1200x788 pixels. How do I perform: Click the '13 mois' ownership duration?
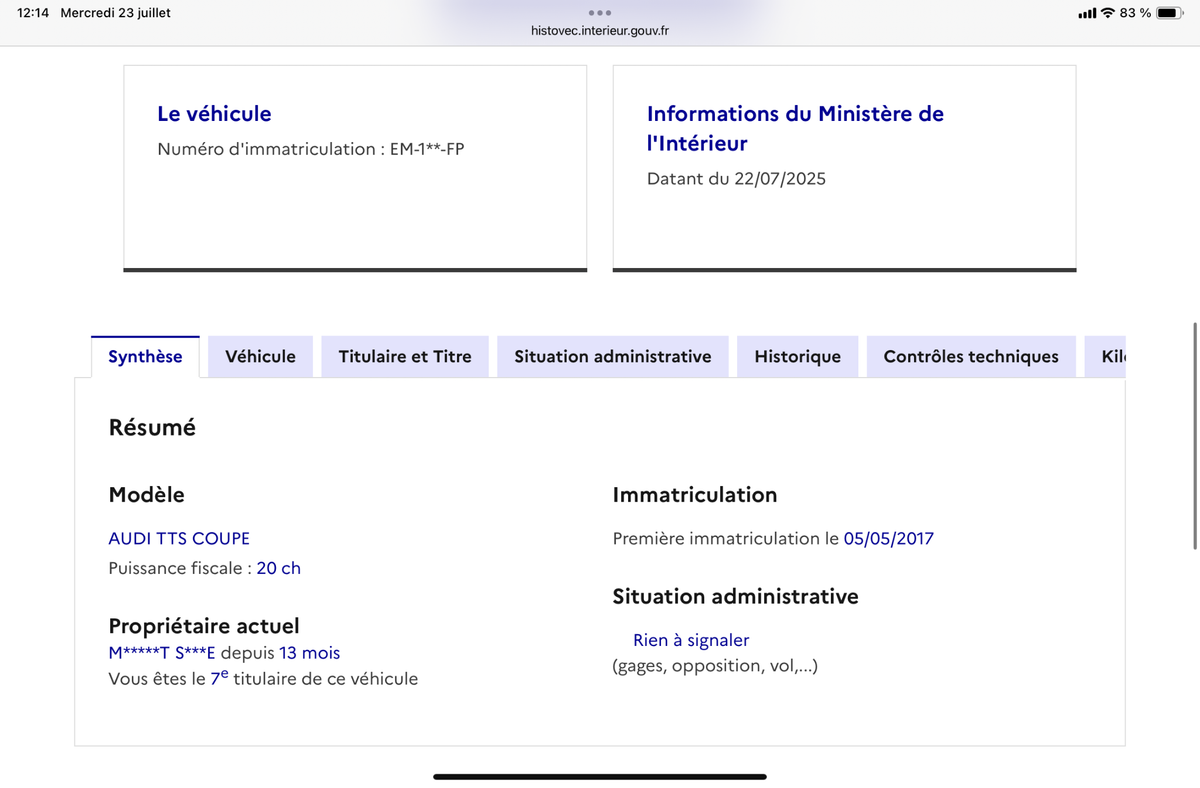309,653
